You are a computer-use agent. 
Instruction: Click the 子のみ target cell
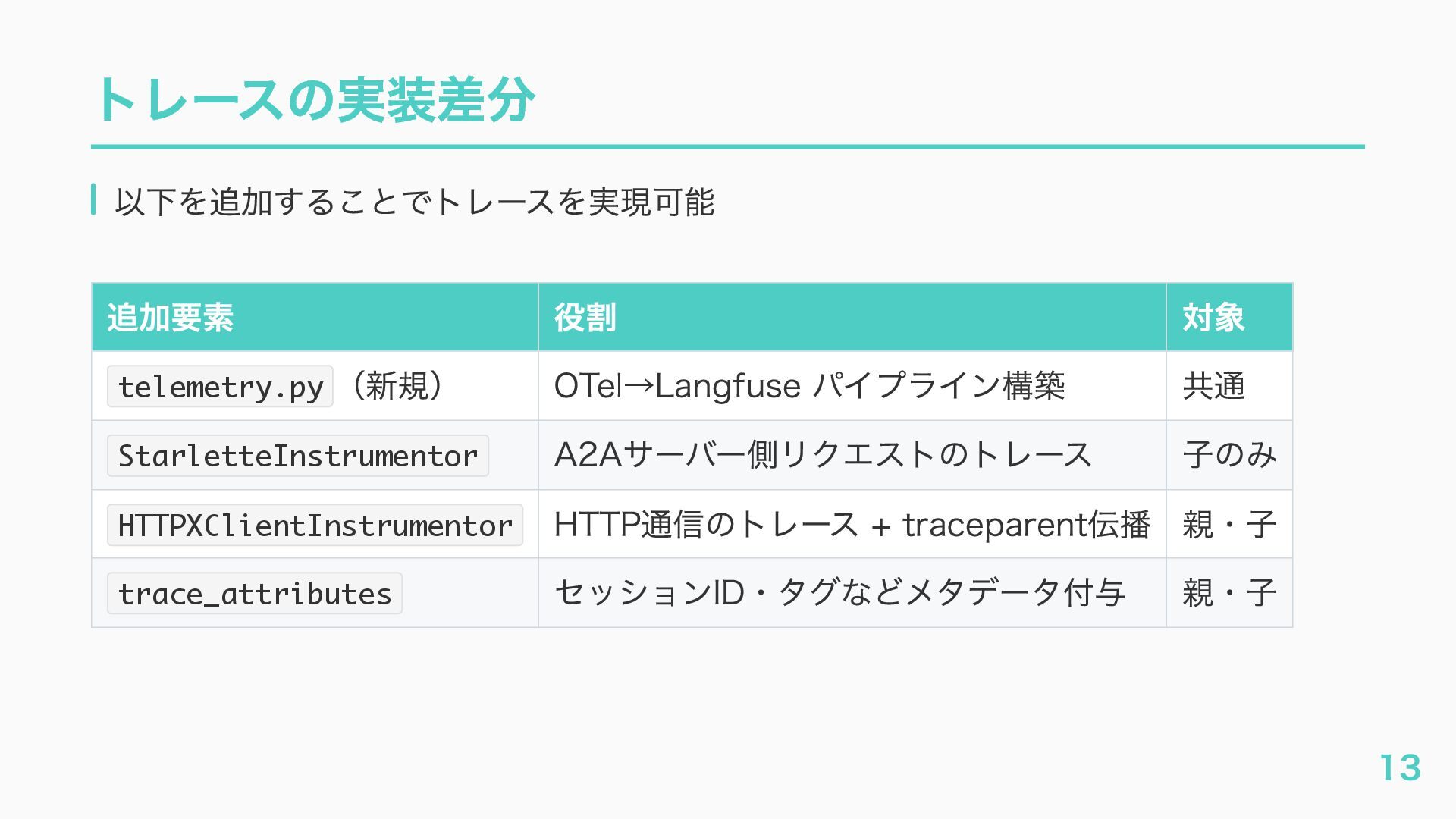point(1229,455)
